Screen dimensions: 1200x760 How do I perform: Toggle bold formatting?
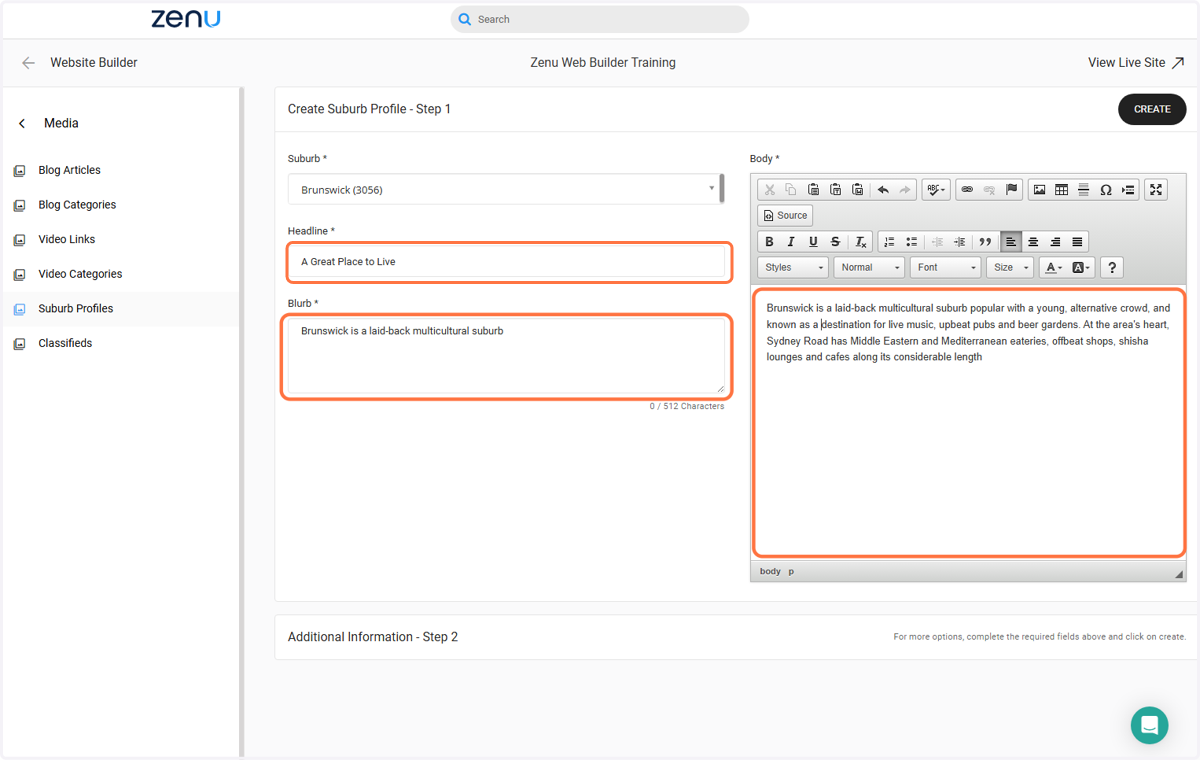point(769,242)
